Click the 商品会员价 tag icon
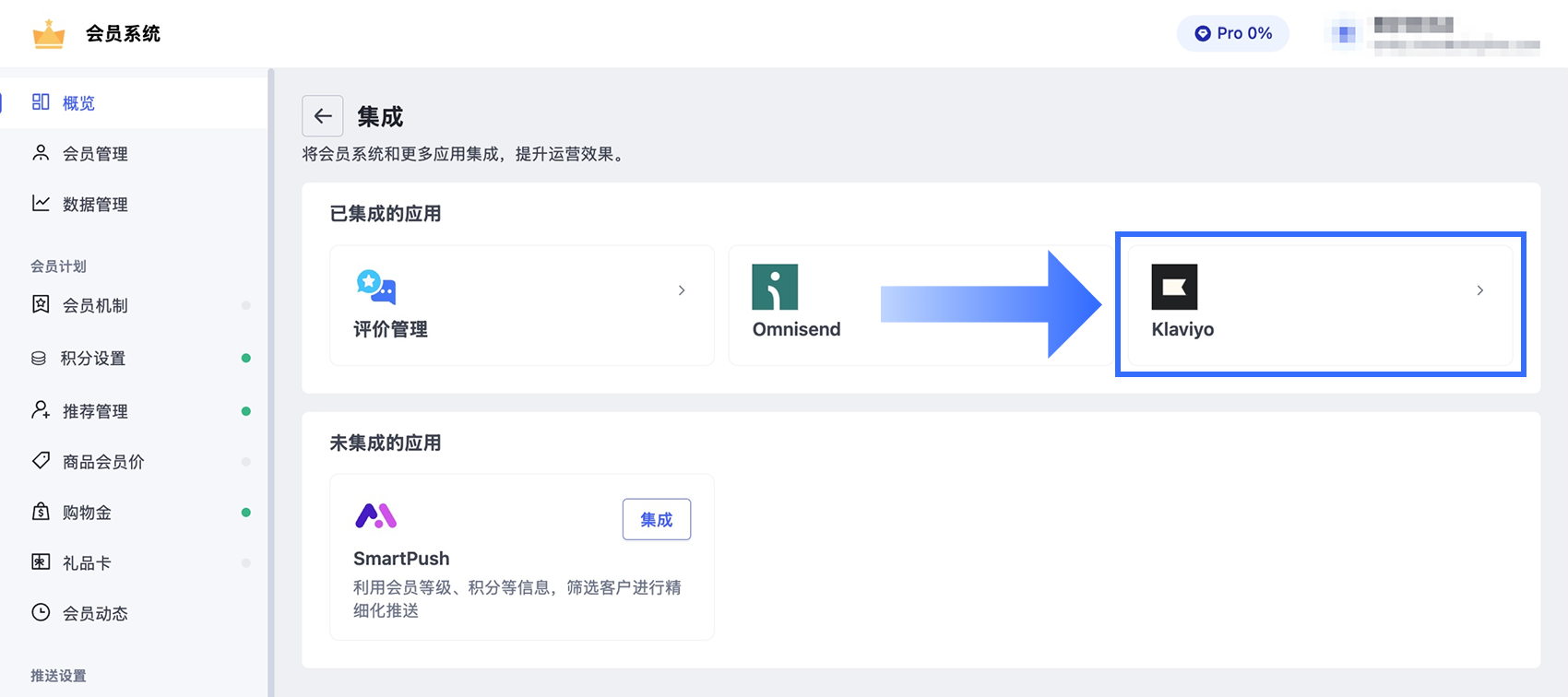This screenshot has height=697, width=1568. 41,460
